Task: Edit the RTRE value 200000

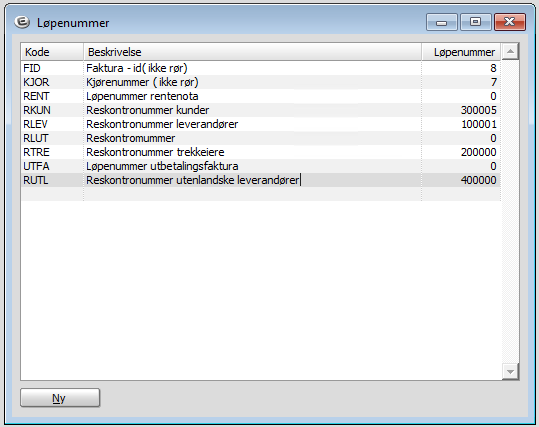Action: pos(461,152)
